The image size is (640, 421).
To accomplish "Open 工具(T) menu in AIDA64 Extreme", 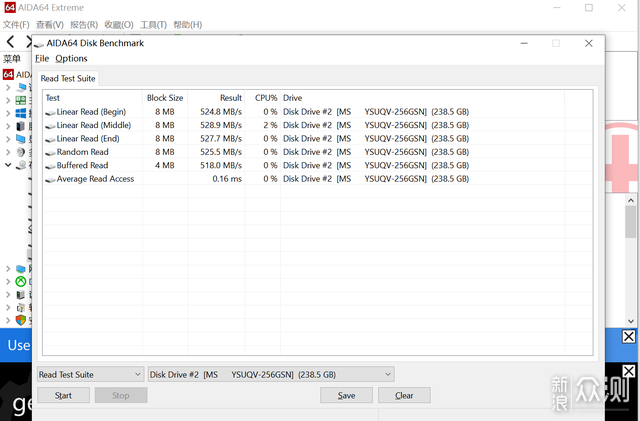I will click(x=153, y=25).
